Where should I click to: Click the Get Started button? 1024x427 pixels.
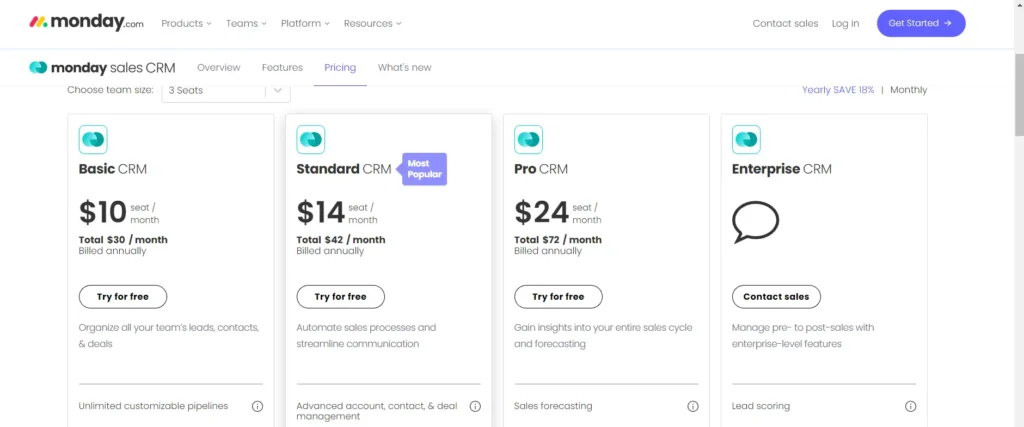(921, 24)
